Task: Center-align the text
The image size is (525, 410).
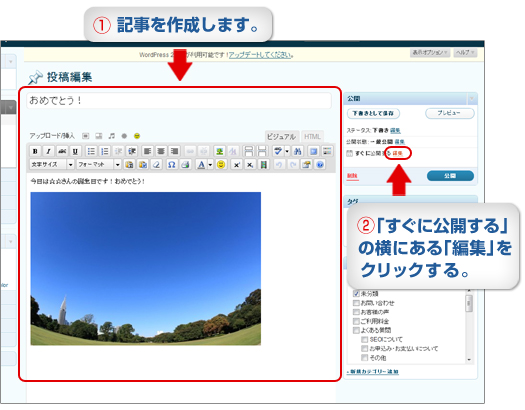Action: click(161, 151)
